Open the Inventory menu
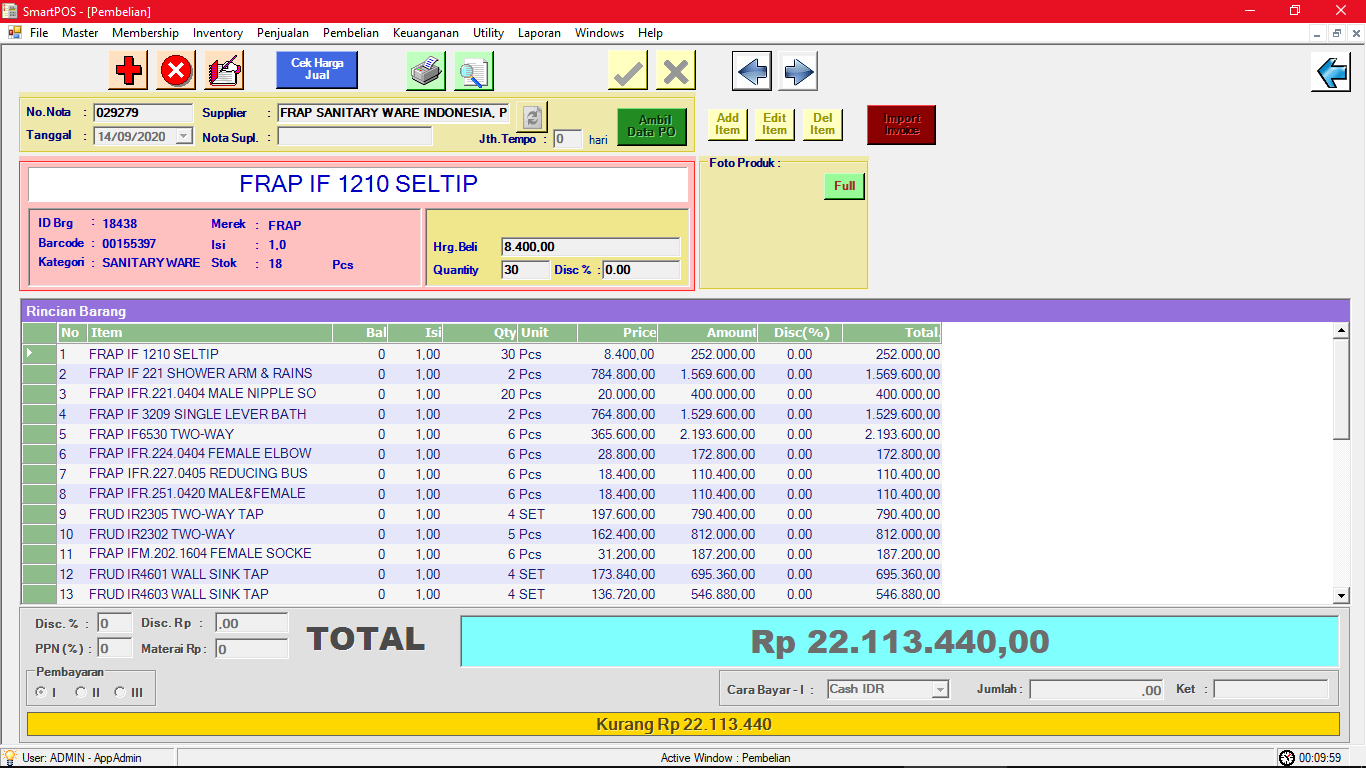The height and width of the screenshot is (768, 1366). point(218,33)
